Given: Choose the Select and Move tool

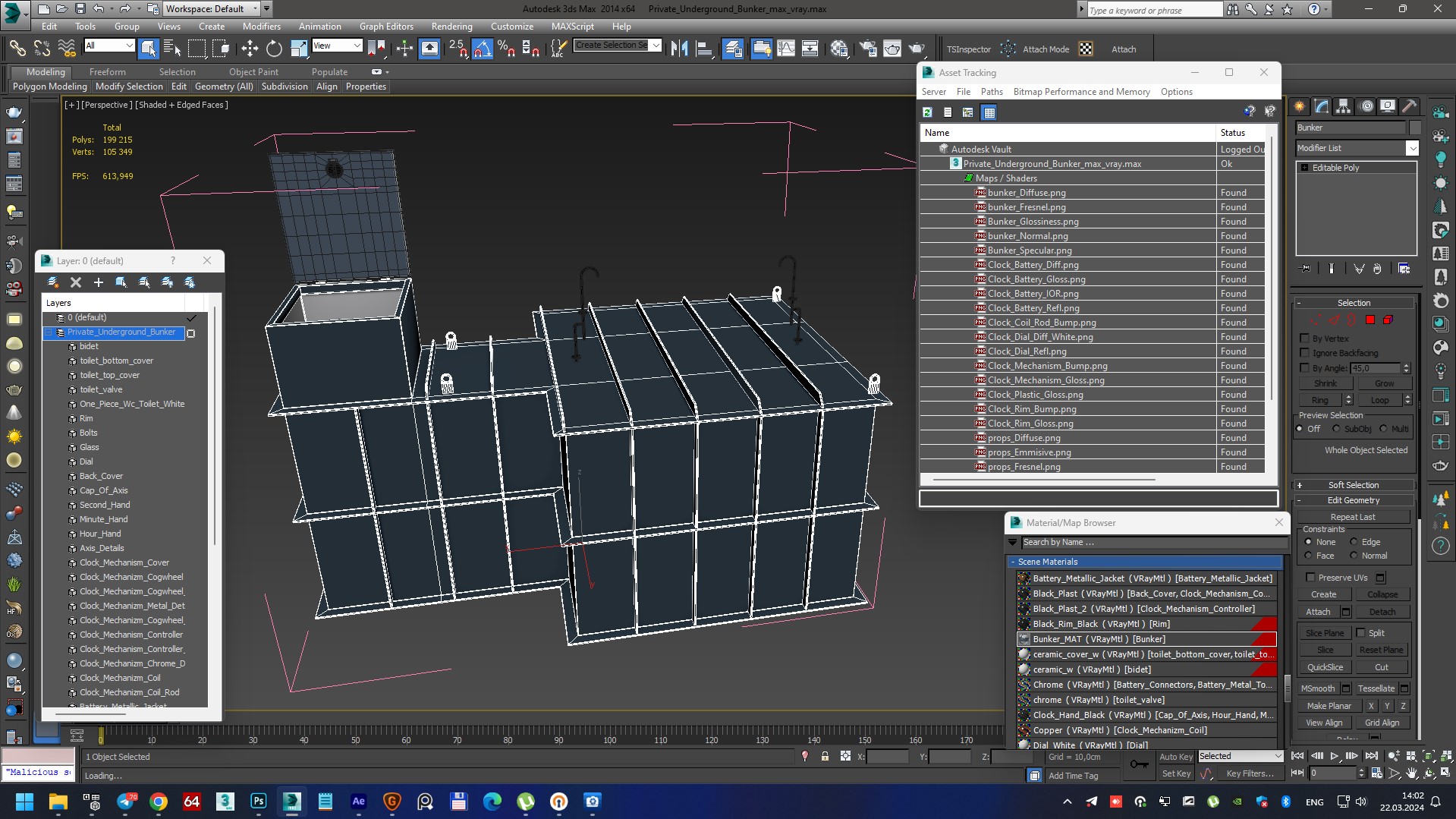Looking at the screenshot, I should coord(250,49).
